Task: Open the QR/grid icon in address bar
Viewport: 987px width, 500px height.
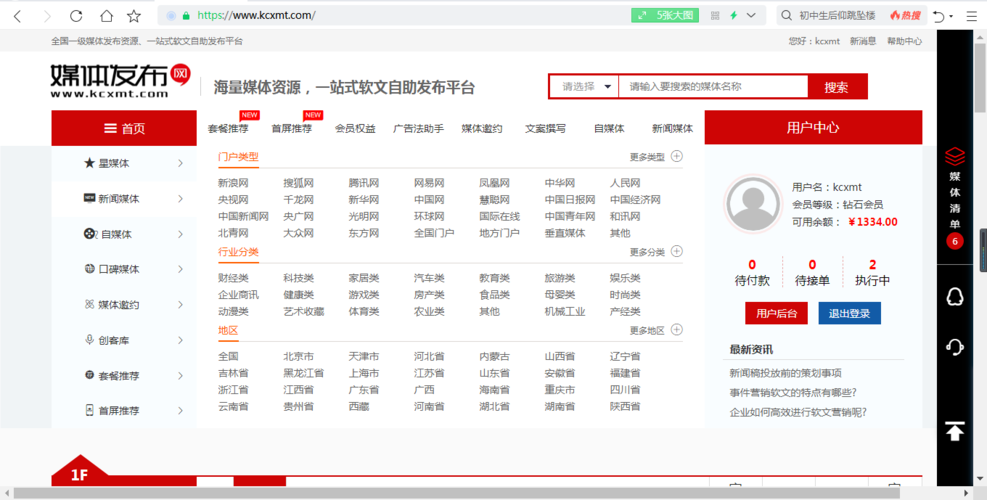Action: pyautogui.click(x=715, y=16)
